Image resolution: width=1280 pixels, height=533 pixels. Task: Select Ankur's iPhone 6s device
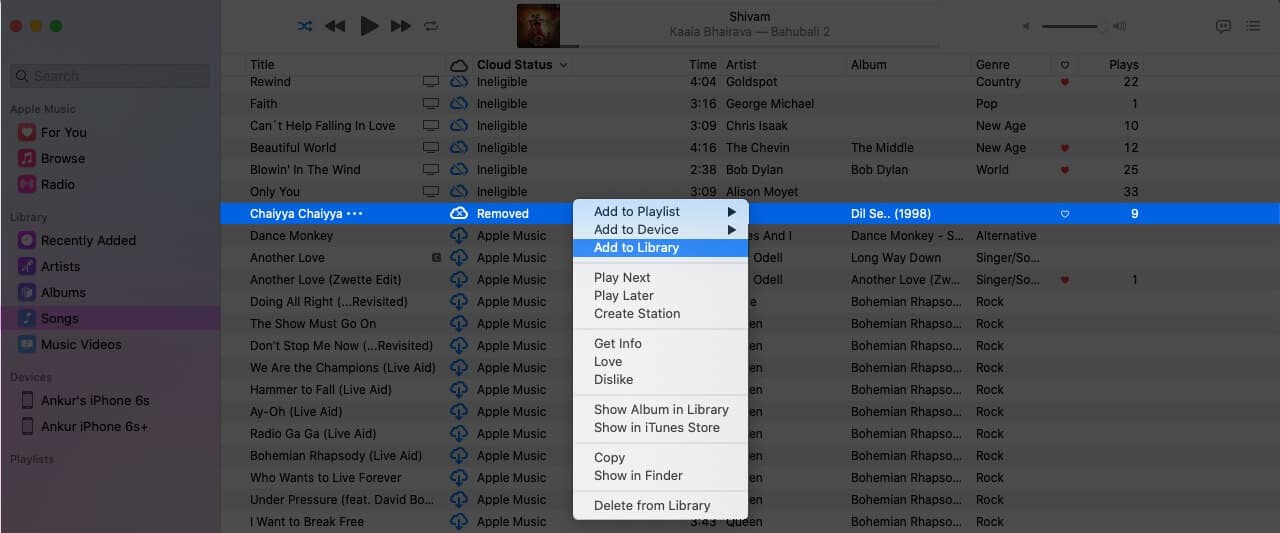point(95,400)
